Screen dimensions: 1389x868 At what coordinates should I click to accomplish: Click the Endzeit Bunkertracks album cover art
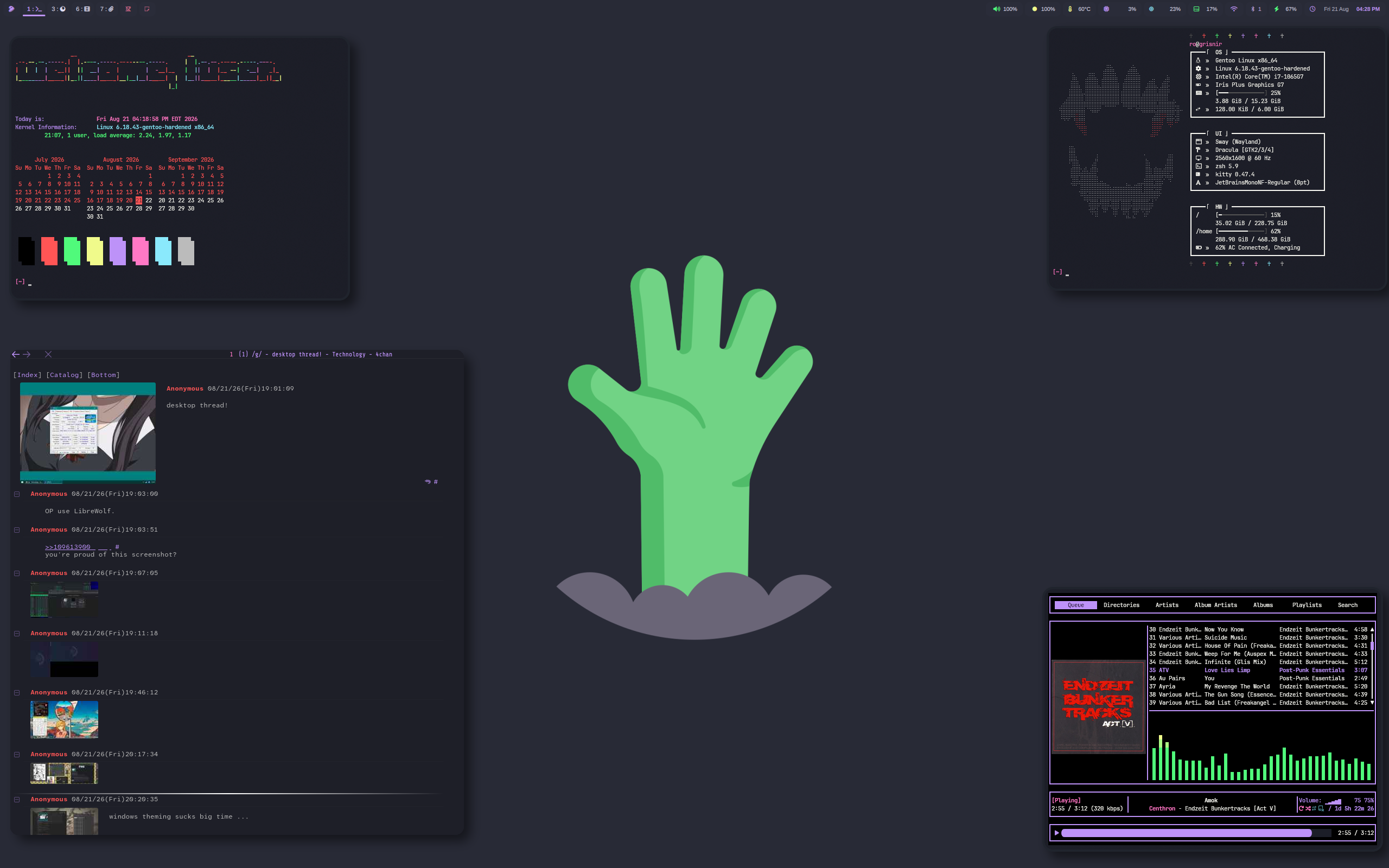click(x=1098, y=706)
